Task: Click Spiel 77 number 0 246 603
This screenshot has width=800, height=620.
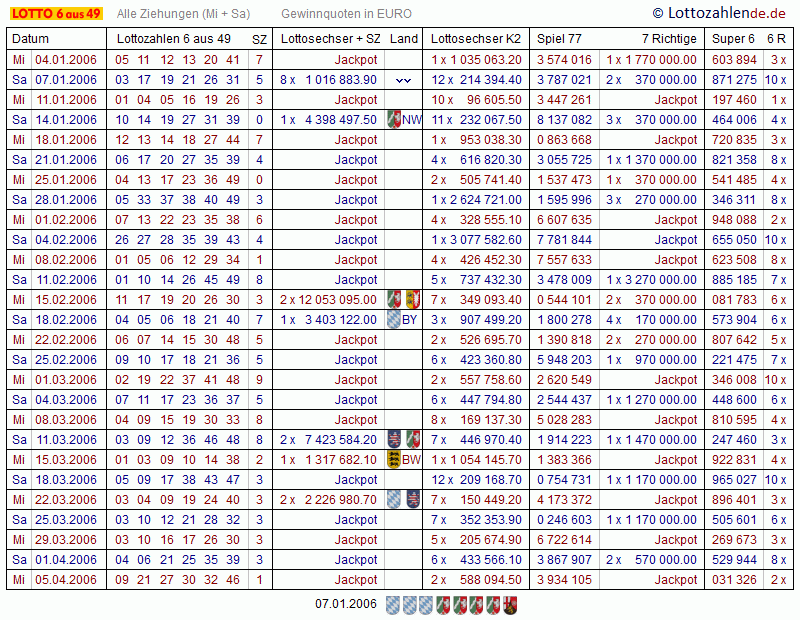Action: (x=564, y=519)
